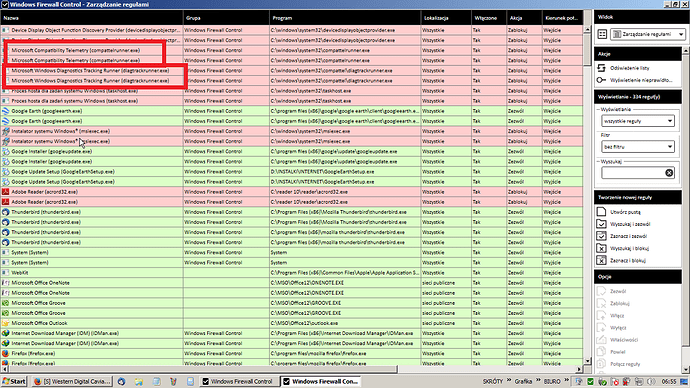Click the Zablokuj option icon under Opcje
This screenshot has height=388, width=690.
(x=601, y=304)
